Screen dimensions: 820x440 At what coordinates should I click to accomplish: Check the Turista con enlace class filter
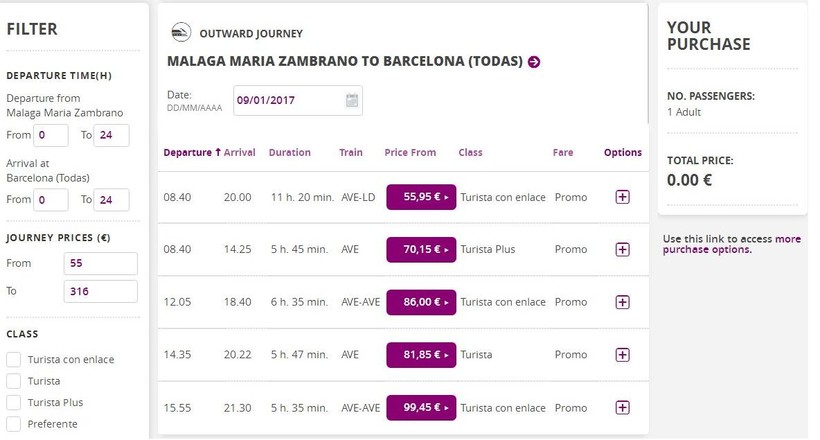(14, 360)
